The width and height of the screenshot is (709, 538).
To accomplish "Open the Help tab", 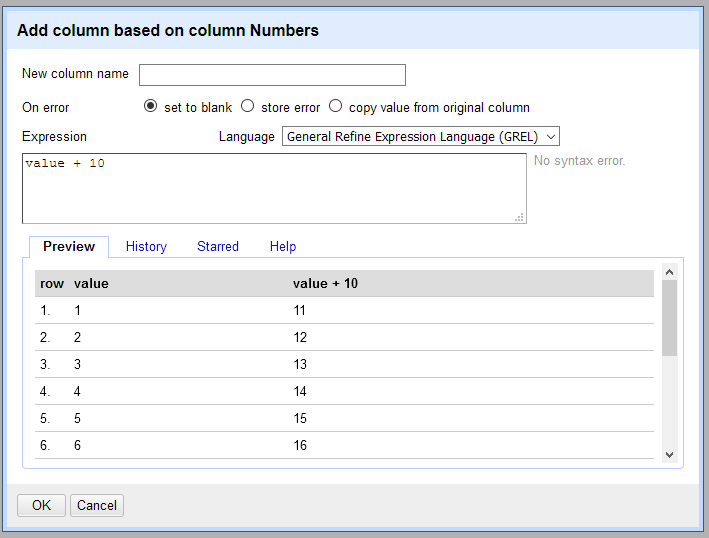I will (x=283, y=246).
